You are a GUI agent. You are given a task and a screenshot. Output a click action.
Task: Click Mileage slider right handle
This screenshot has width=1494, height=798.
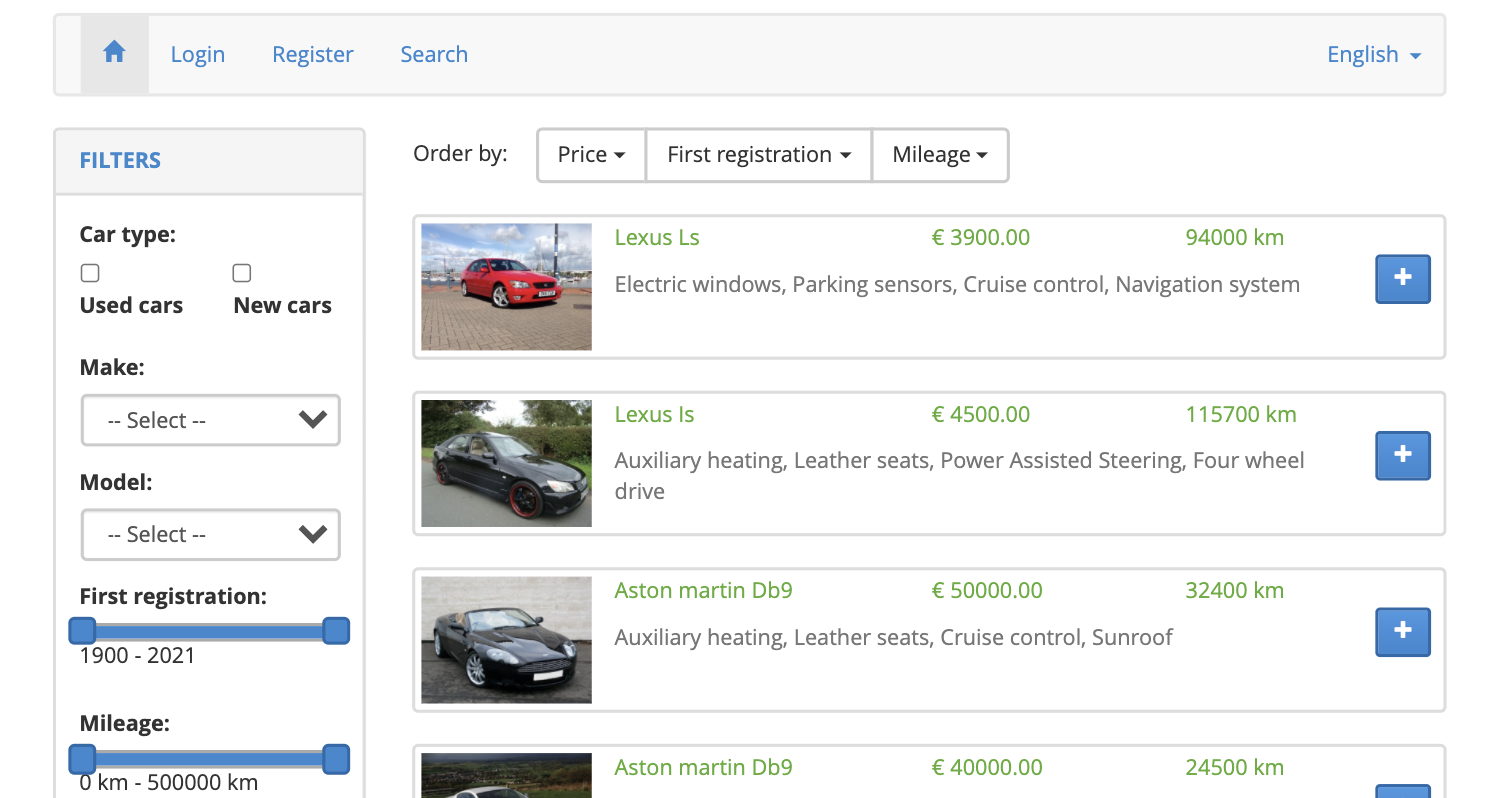[337, 759]
